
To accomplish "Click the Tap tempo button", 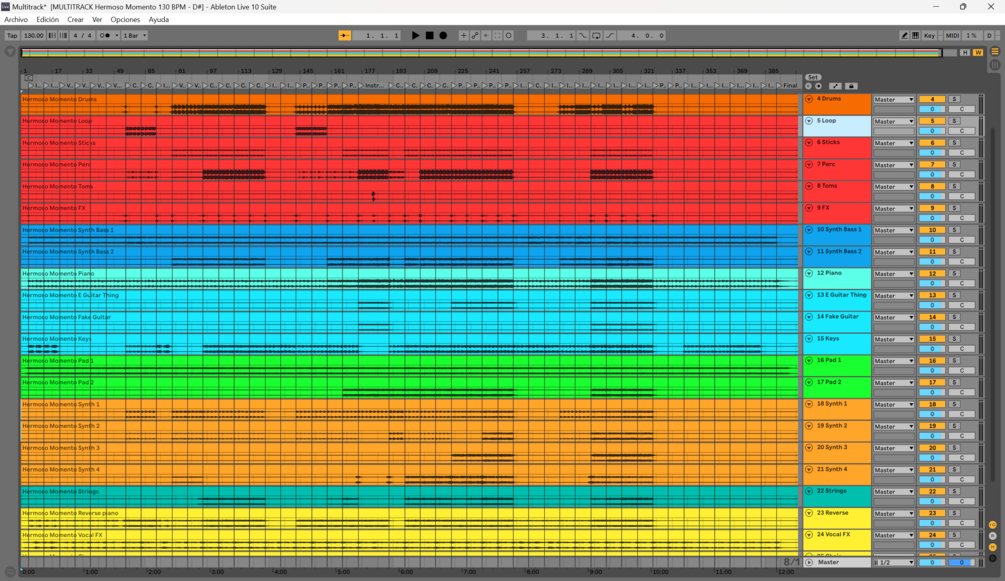I will [12, 35].
